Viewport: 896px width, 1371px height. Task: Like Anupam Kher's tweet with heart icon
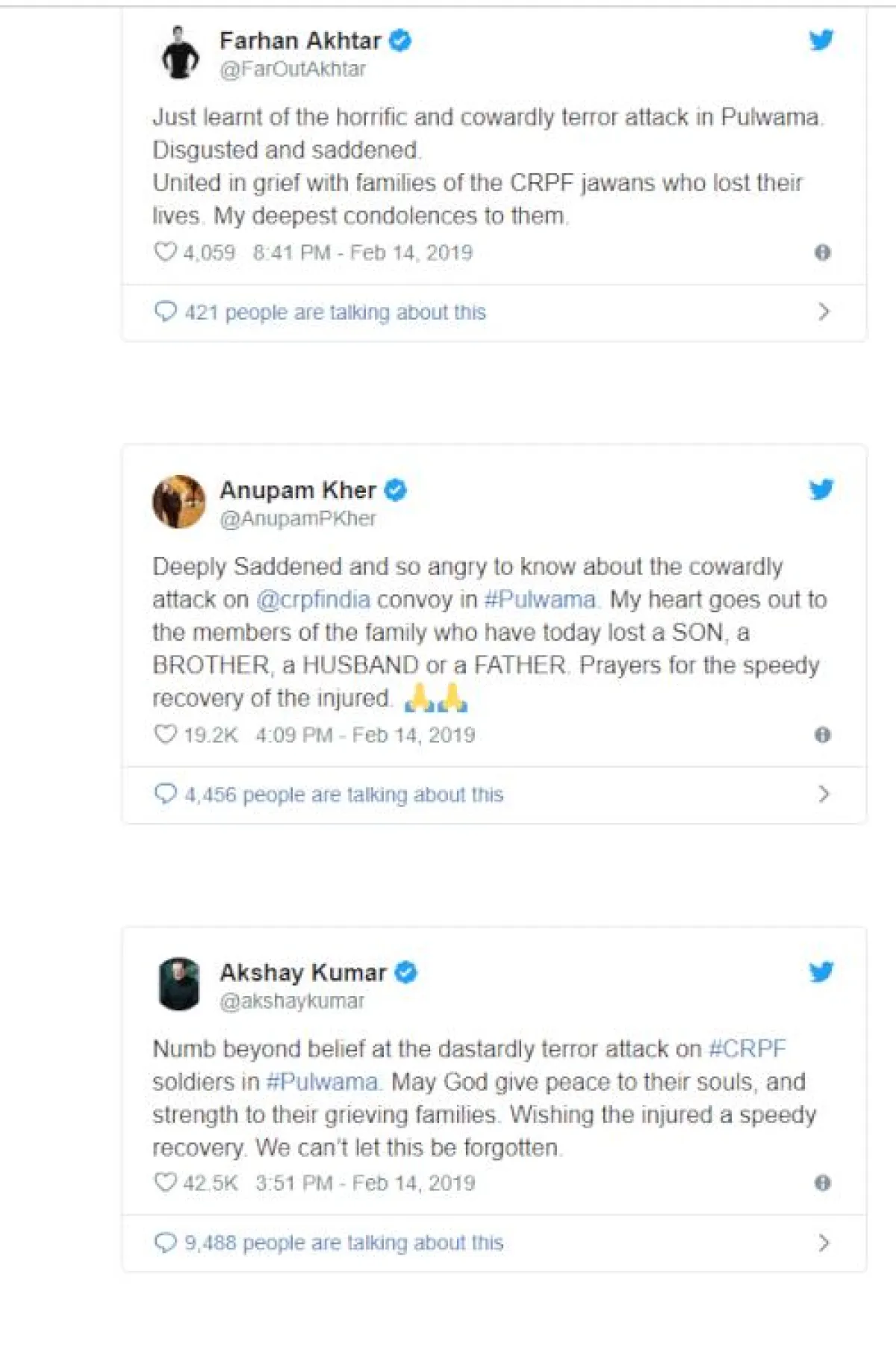click(x=164, y=734)
